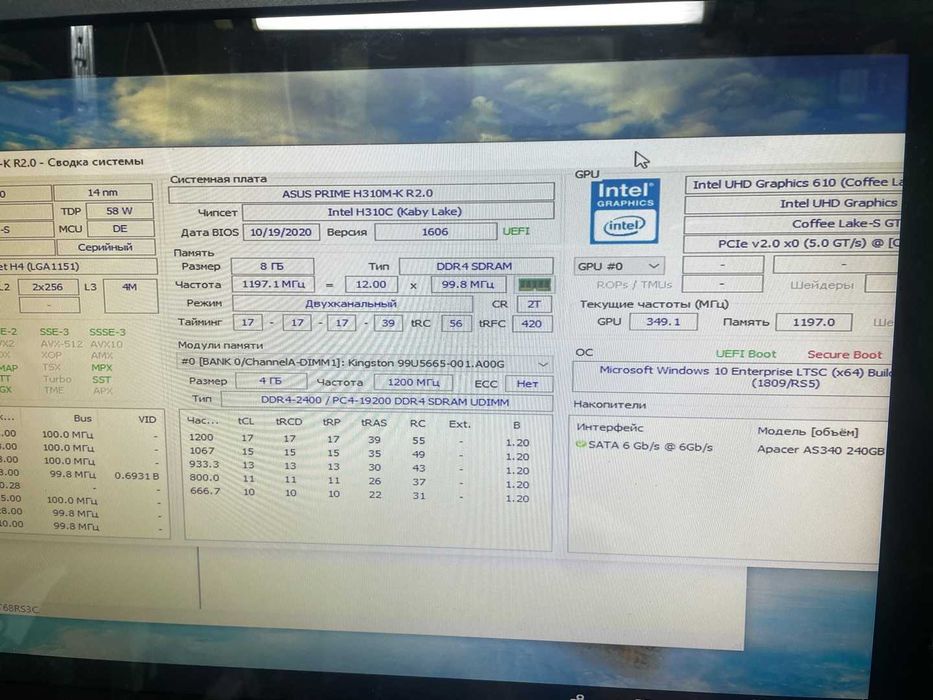Click the tRAS column header

coord(374,423)
